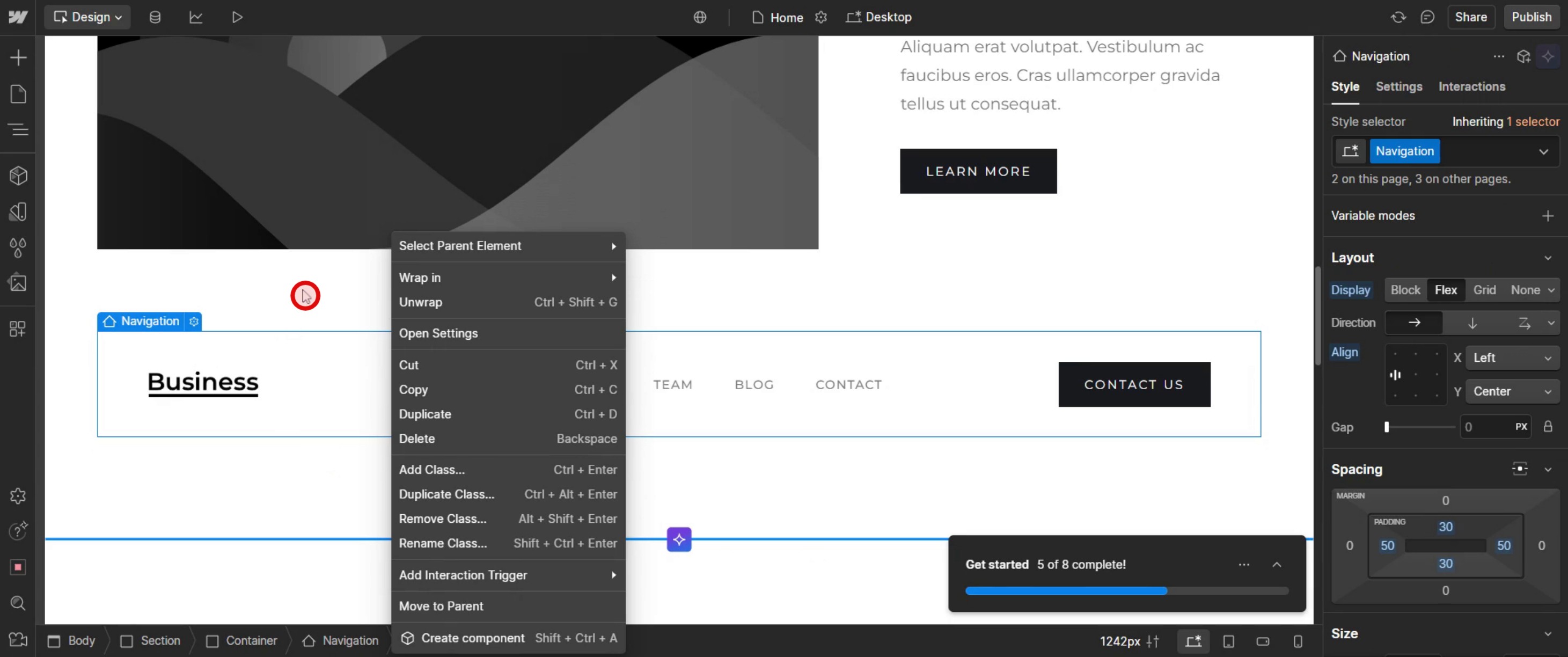Open the comments speech bubble icon
The image size is (1568, 657).
(1427, 17)
